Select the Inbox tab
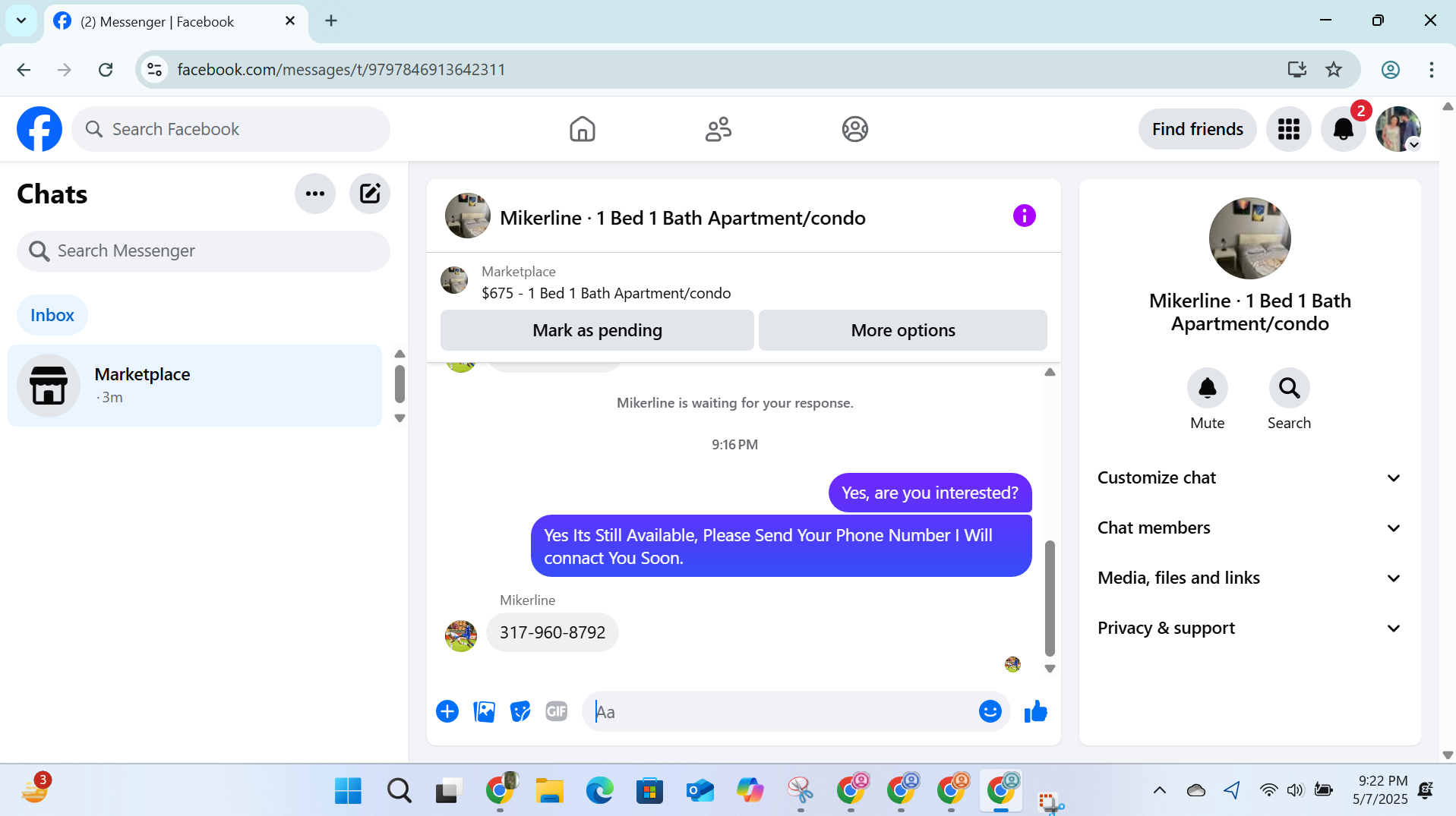The width and height of the screenshot is (1456, 816). coord(52,315)
